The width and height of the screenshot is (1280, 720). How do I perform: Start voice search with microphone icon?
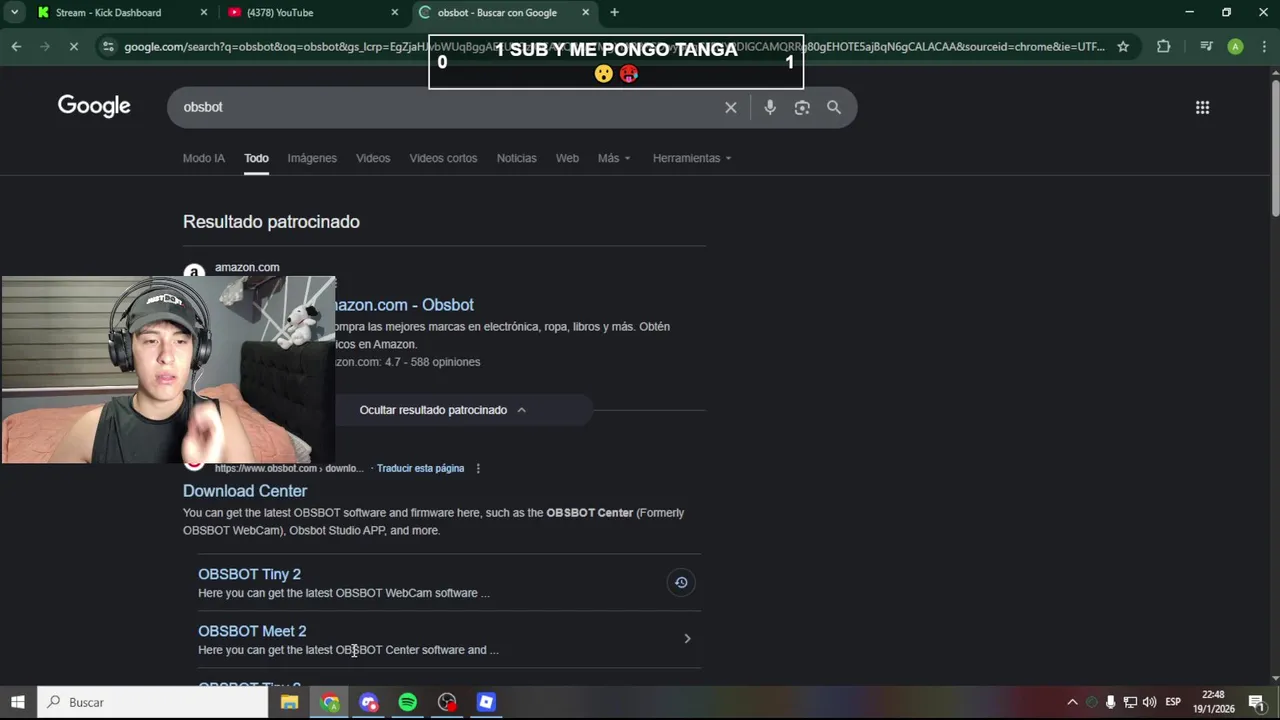tap(770, 107)
